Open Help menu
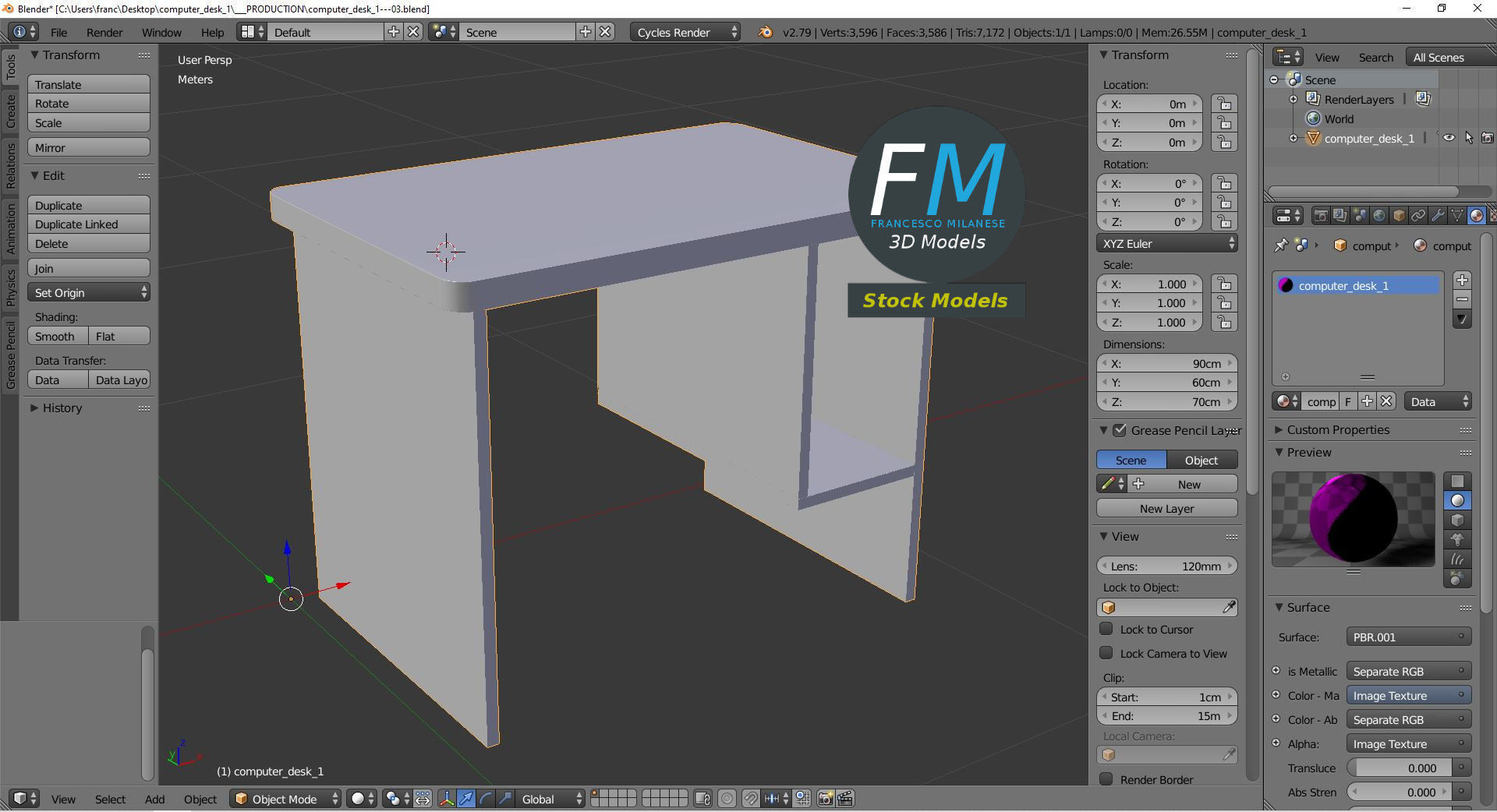 click(212, 32)
